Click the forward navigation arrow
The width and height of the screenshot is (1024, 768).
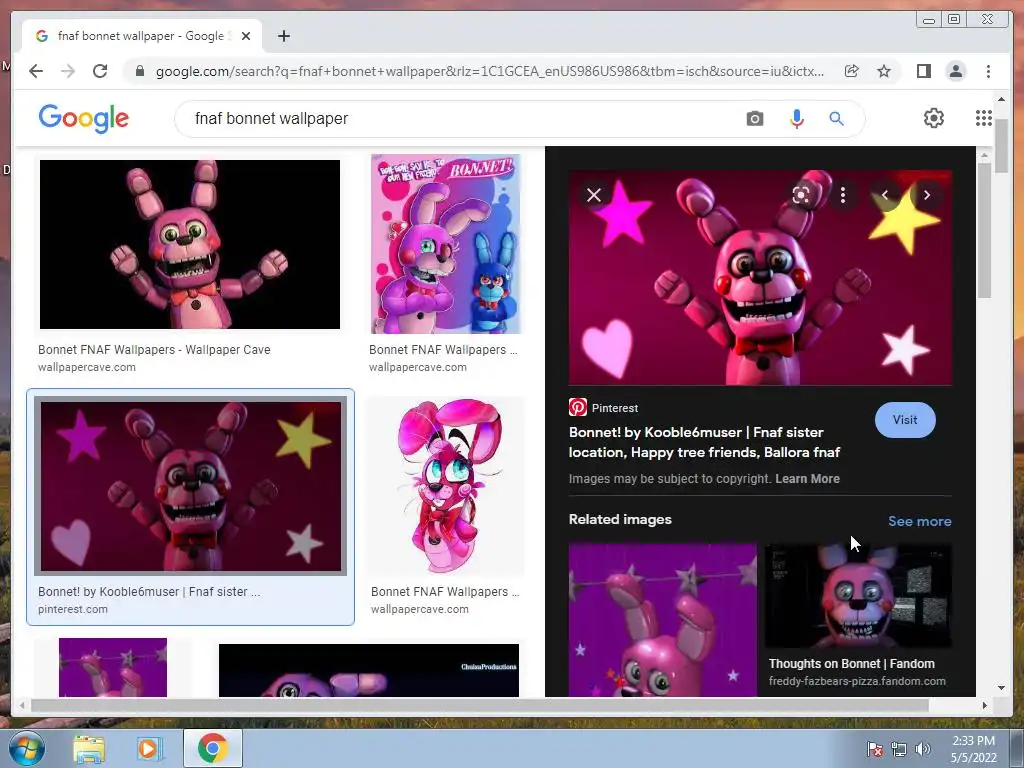tap(68, 71)
